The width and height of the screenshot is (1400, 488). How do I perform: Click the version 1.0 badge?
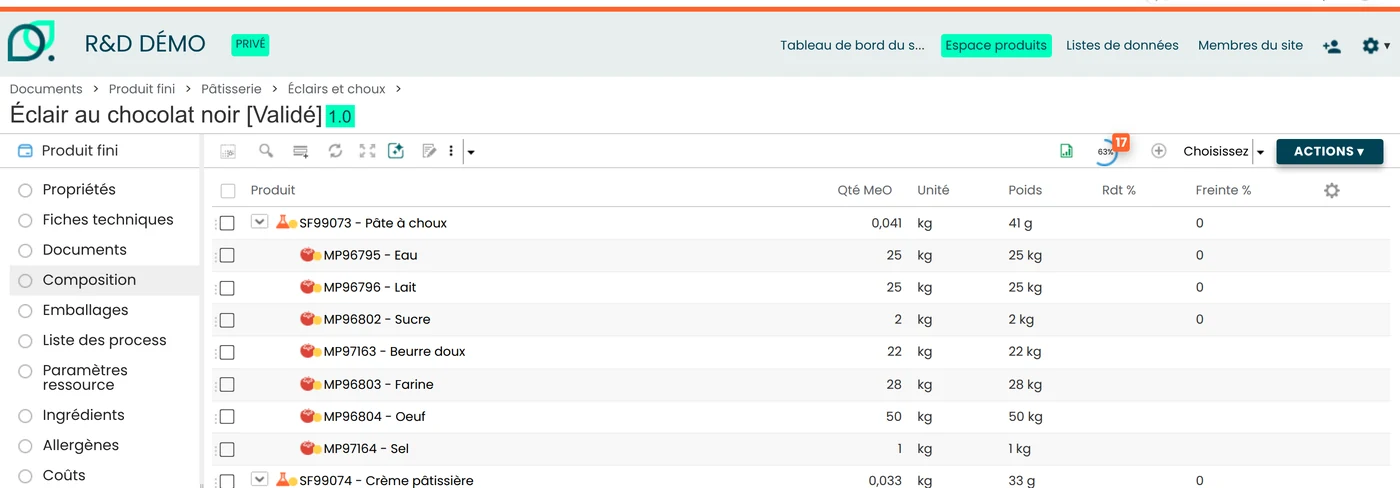[x=340, y=116]
